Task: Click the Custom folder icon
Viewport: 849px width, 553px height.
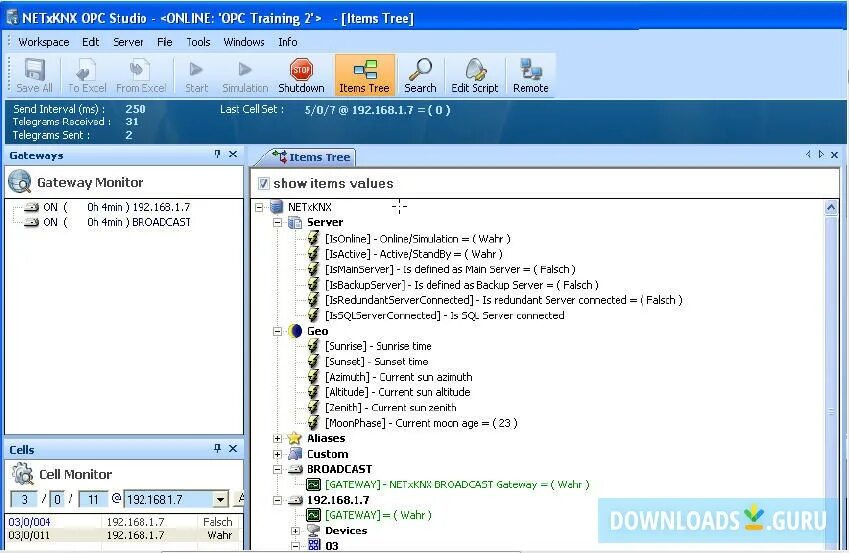Action: pyautogui.click(x=295, y=453)
